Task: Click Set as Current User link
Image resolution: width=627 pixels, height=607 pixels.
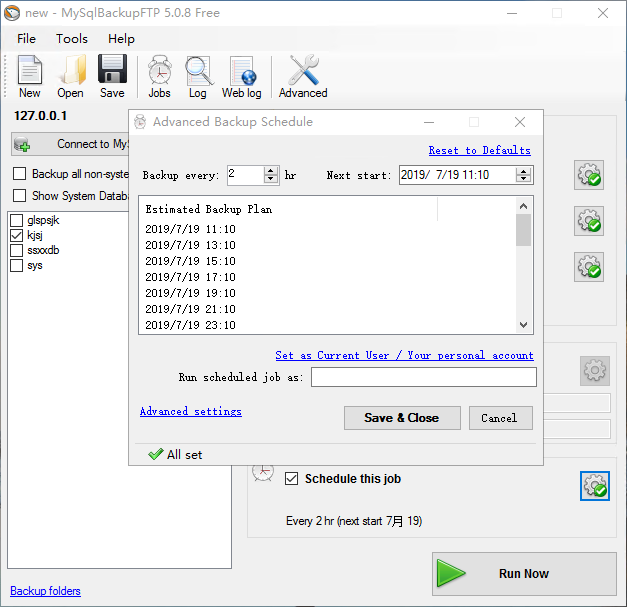Action: 404,355
